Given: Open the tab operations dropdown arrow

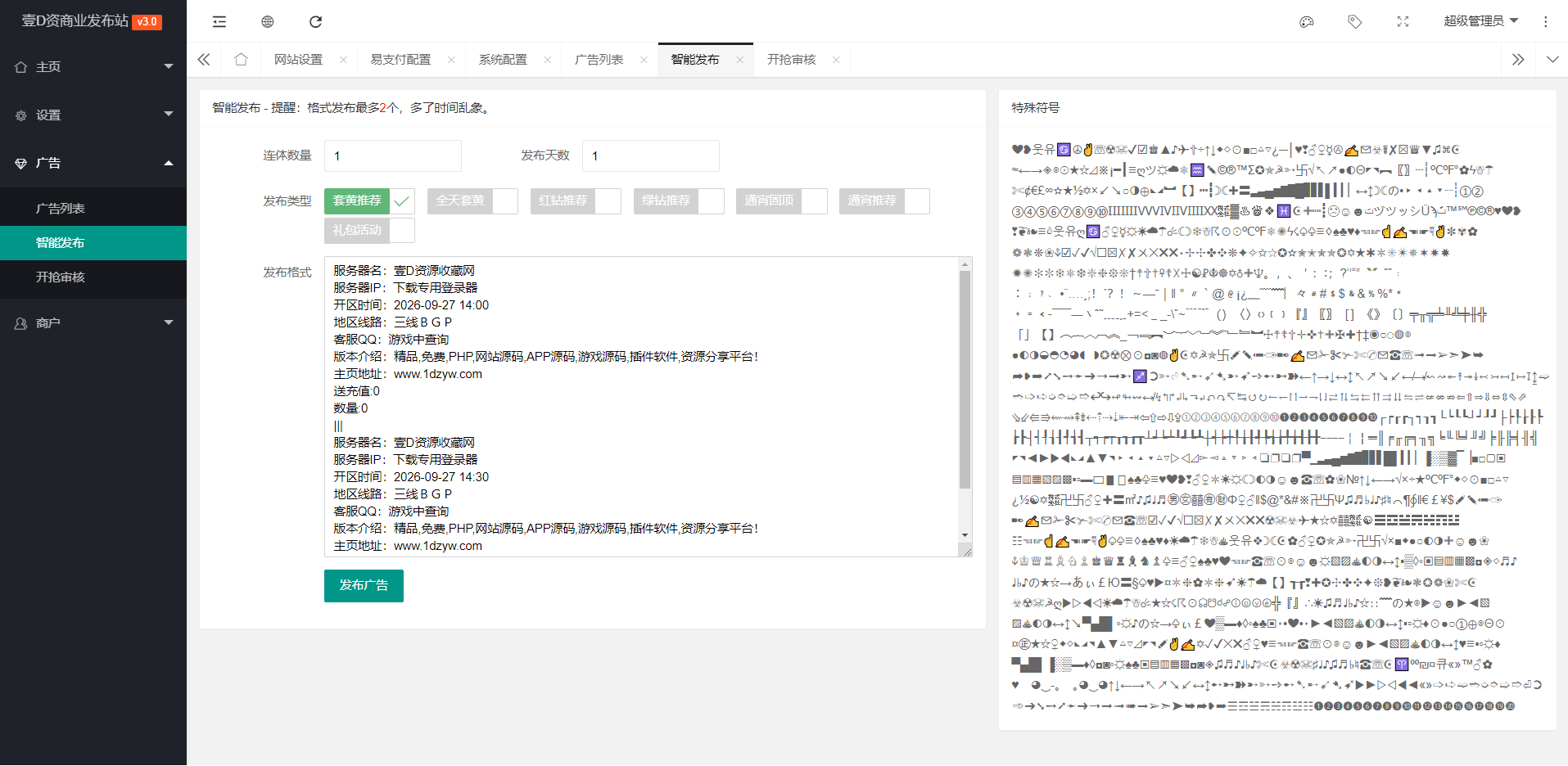Looking at the screenshot, I should coord(1552,60).
